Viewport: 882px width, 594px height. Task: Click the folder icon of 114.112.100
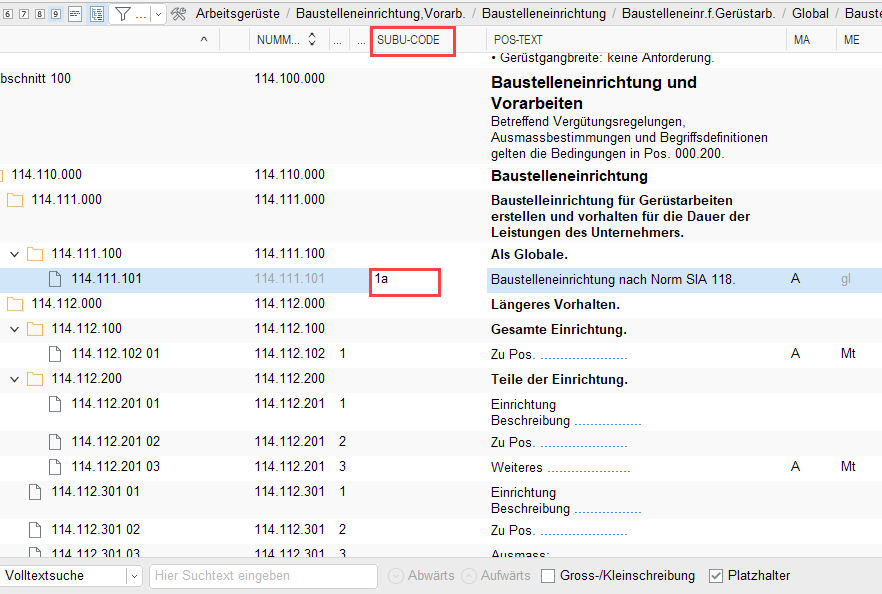(35, 329)
